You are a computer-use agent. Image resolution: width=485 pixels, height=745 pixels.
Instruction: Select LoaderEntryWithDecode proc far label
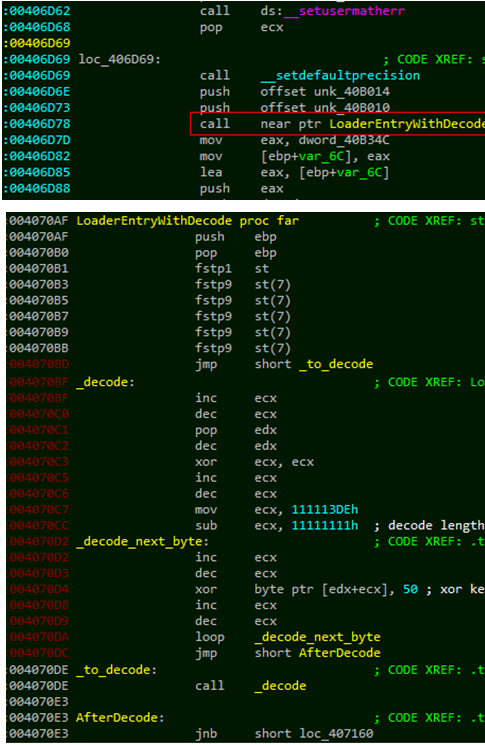click(x=188, y=221)
